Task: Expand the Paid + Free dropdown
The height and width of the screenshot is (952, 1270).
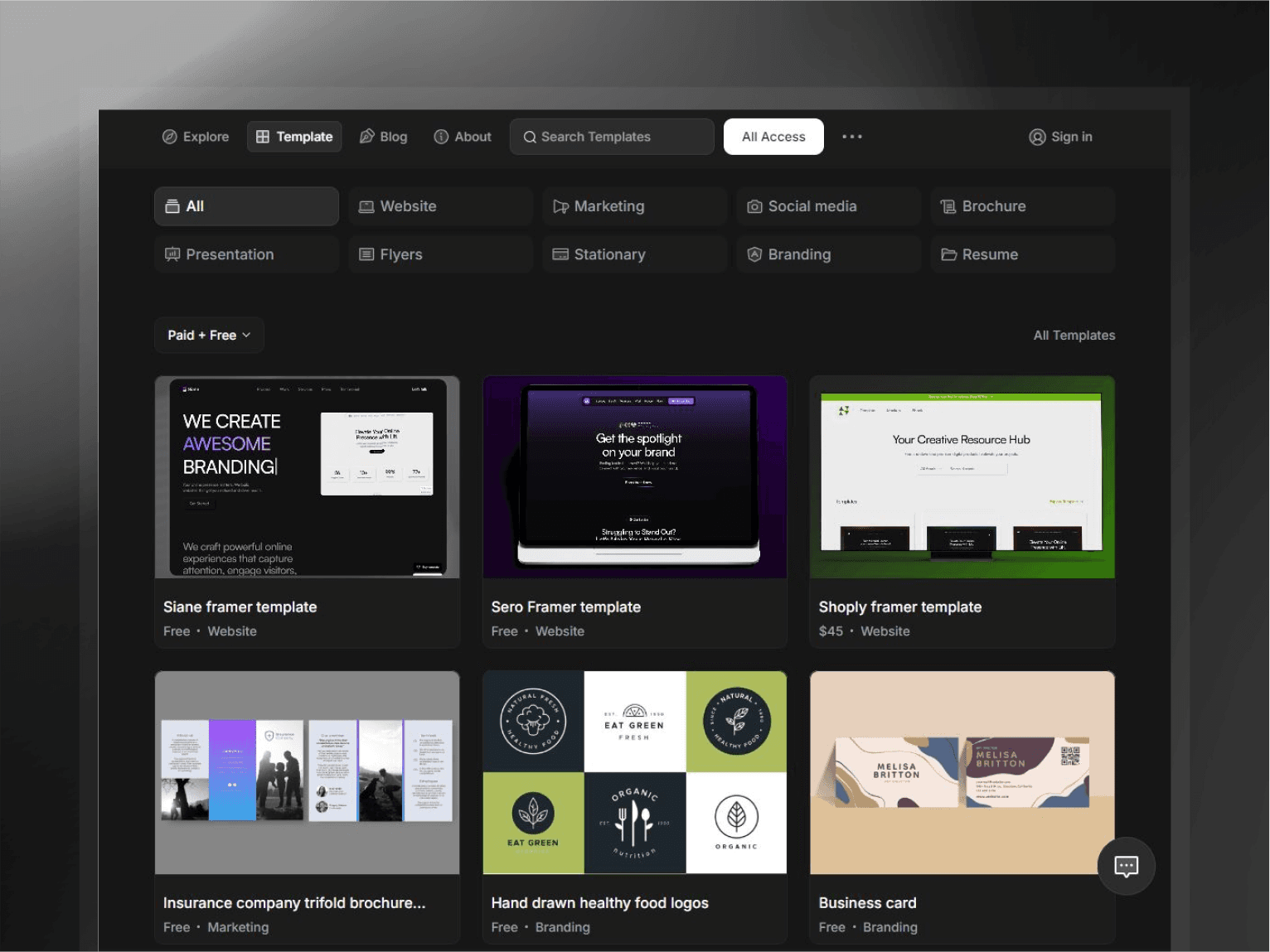Action: pos(209,335)
